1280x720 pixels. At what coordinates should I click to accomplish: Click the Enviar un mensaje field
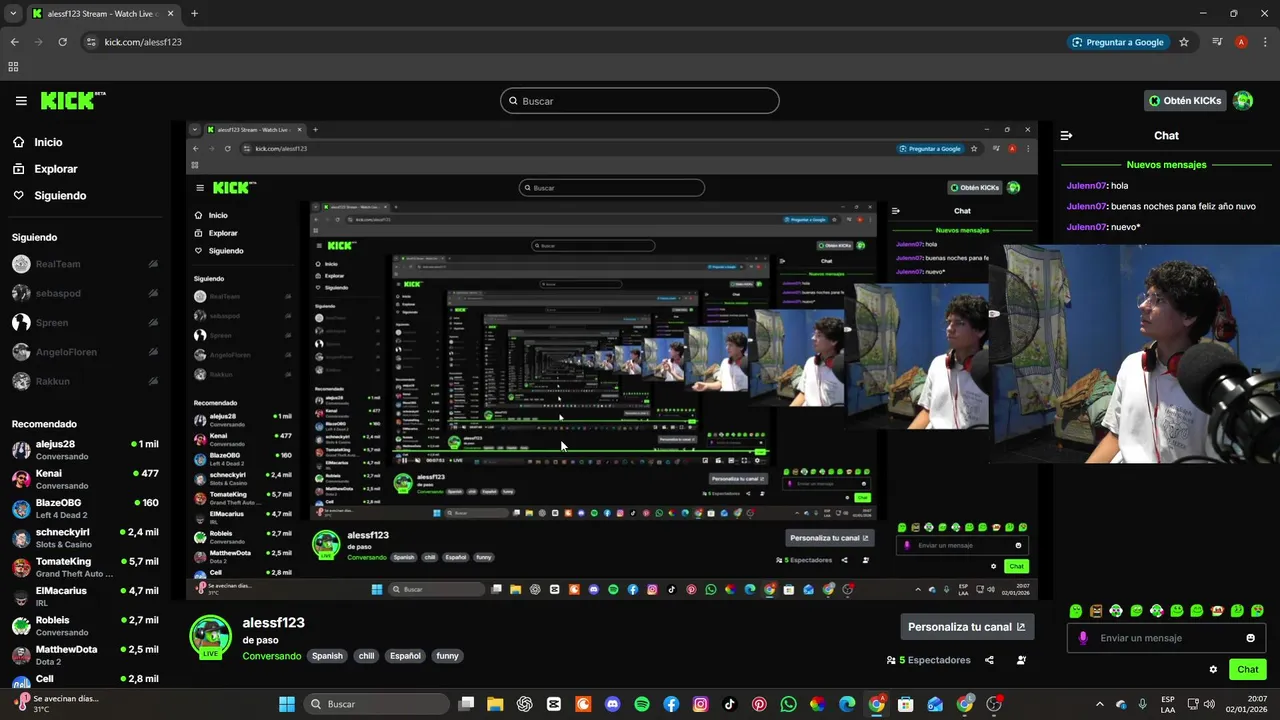1166,638
